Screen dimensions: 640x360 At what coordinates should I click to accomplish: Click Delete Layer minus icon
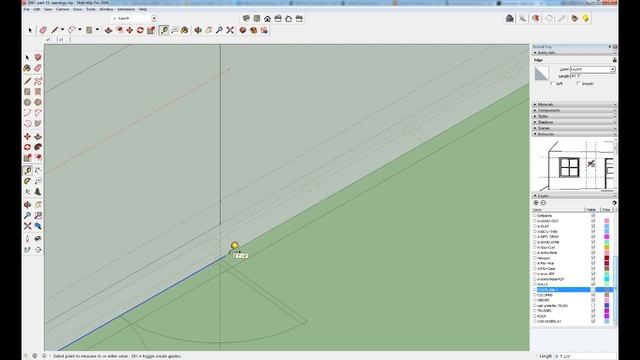point(543,203)
